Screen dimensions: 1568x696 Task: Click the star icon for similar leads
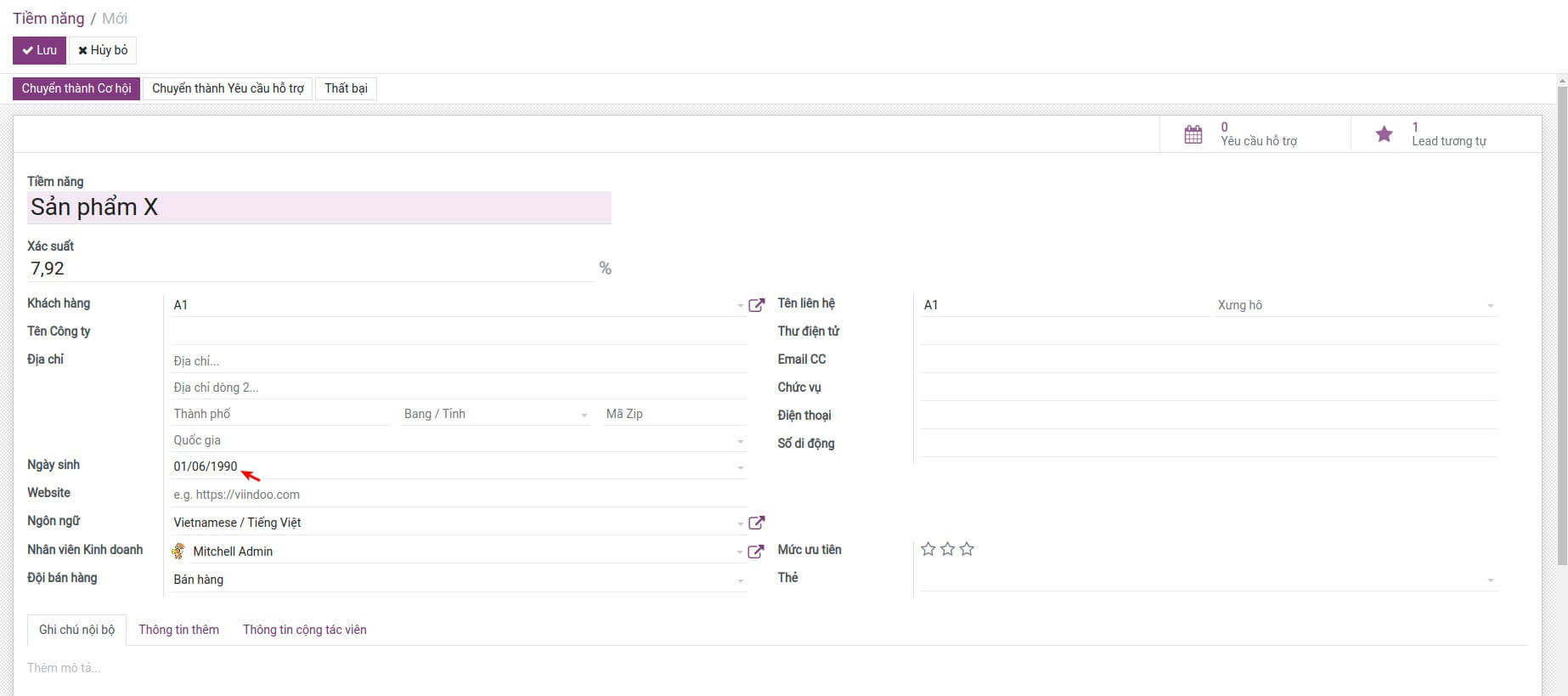1384,134
